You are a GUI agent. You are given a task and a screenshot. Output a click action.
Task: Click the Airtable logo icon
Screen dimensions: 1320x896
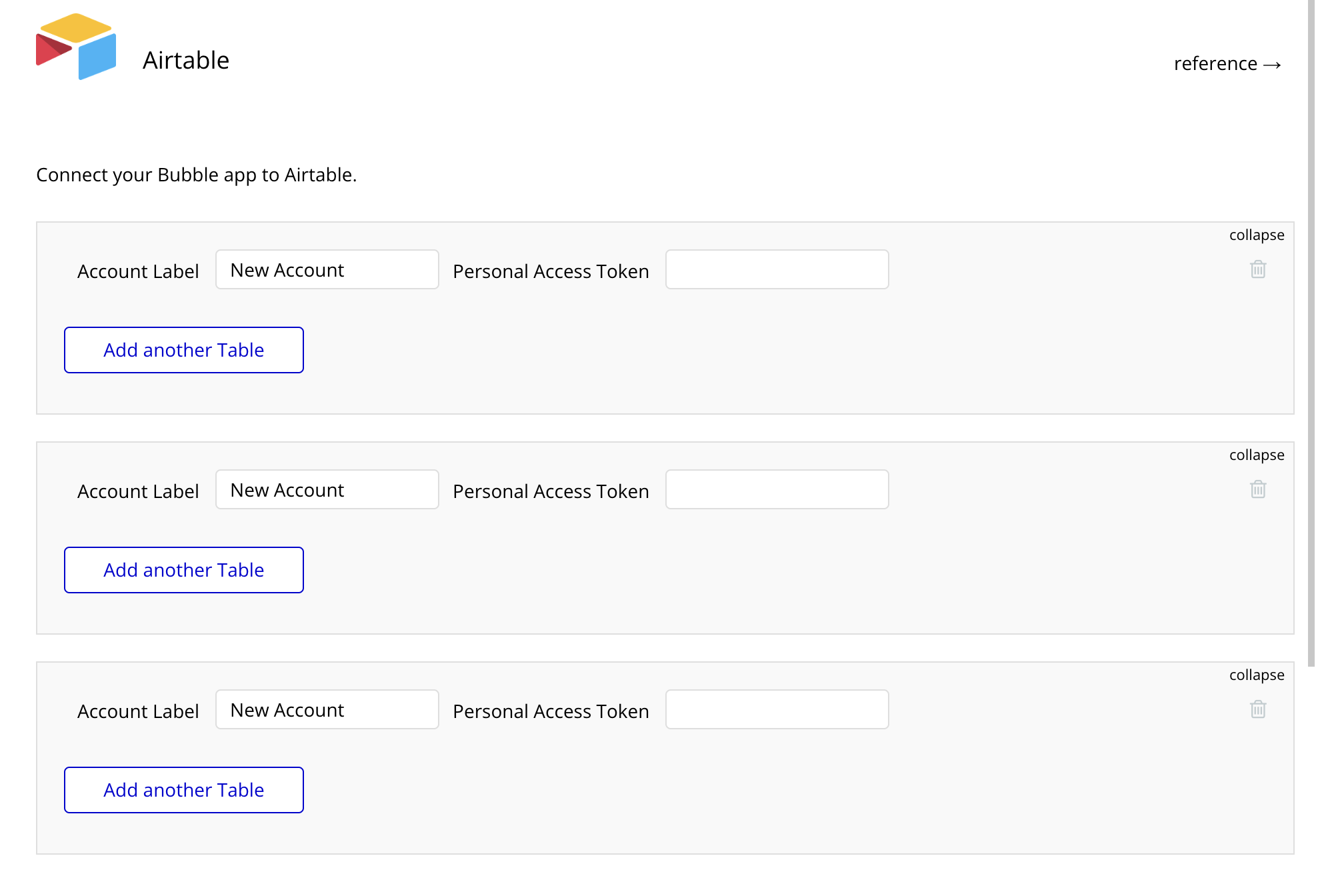pos(76,47)
